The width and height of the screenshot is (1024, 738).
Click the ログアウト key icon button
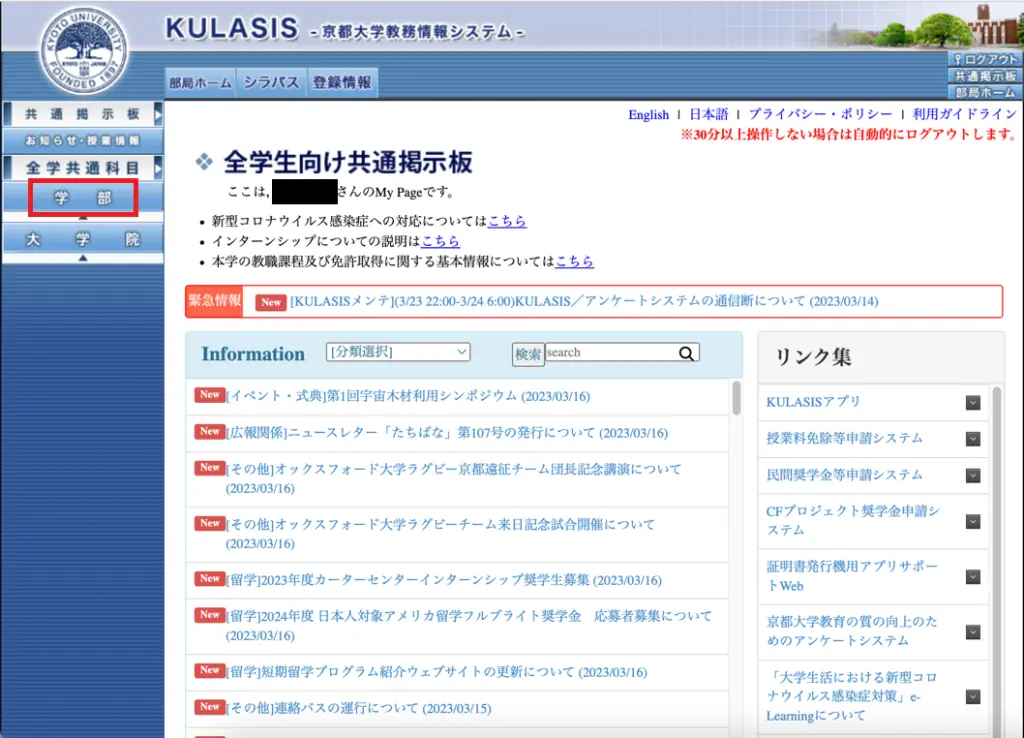point(985,59)
